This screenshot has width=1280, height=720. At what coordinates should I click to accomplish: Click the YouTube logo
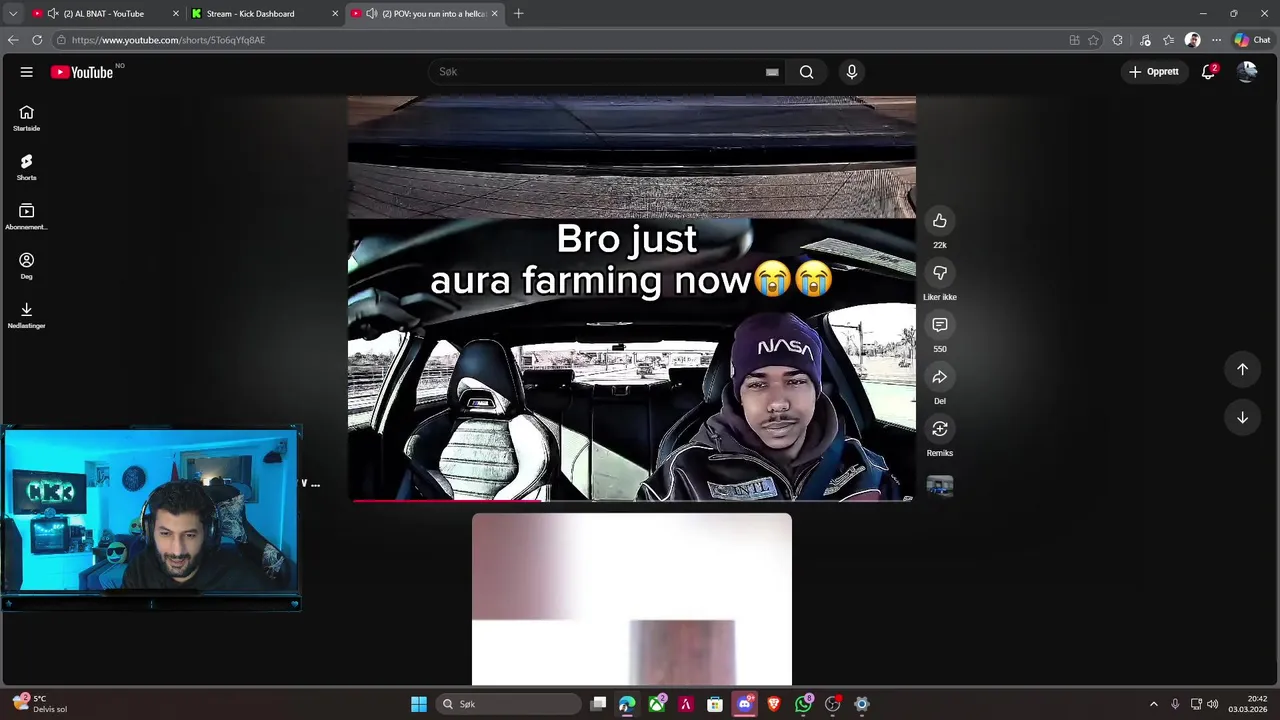pyautogui.click(x=82, y=72)
